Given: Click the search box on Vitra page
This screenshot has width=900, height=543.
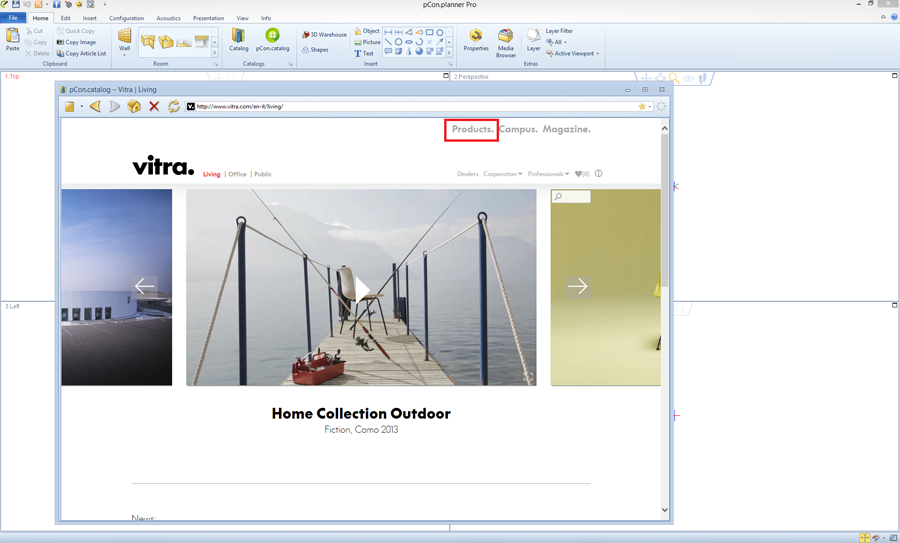Looking at the screenshot, I should click(571, 197).
